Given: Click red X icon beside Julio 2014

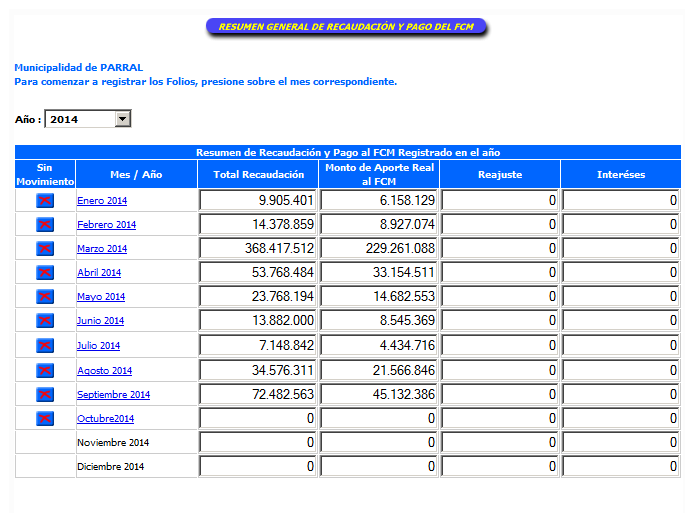Looking at the screenshot, I should click(x=45, y=346).
